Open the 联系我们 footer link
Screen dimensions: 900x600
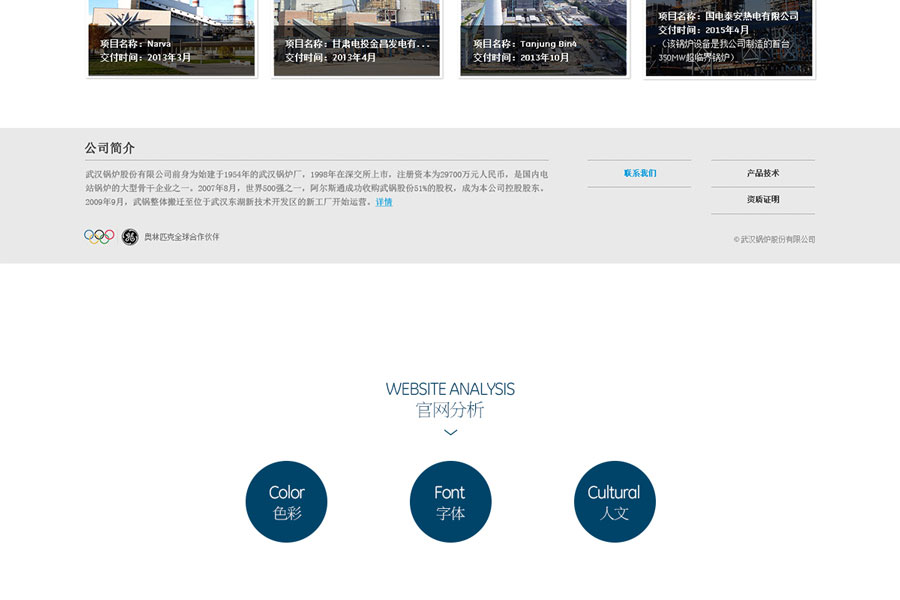(x=640, y=174)
